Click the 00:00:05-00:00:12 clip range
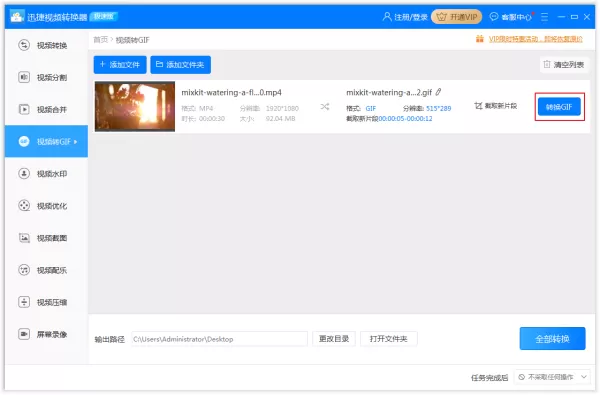This screenshot has height=395, width=600. [x=405, y=119]
